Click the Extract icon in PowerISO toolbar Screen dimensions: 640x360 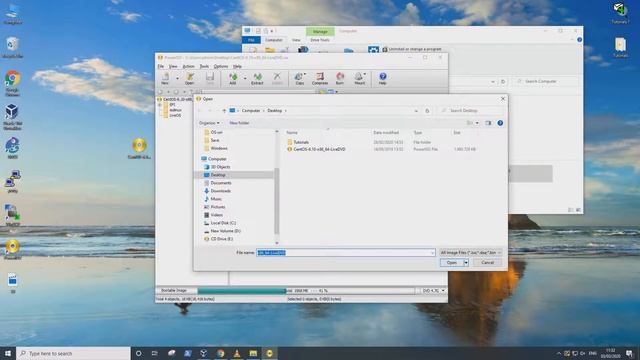coord(257,78)
